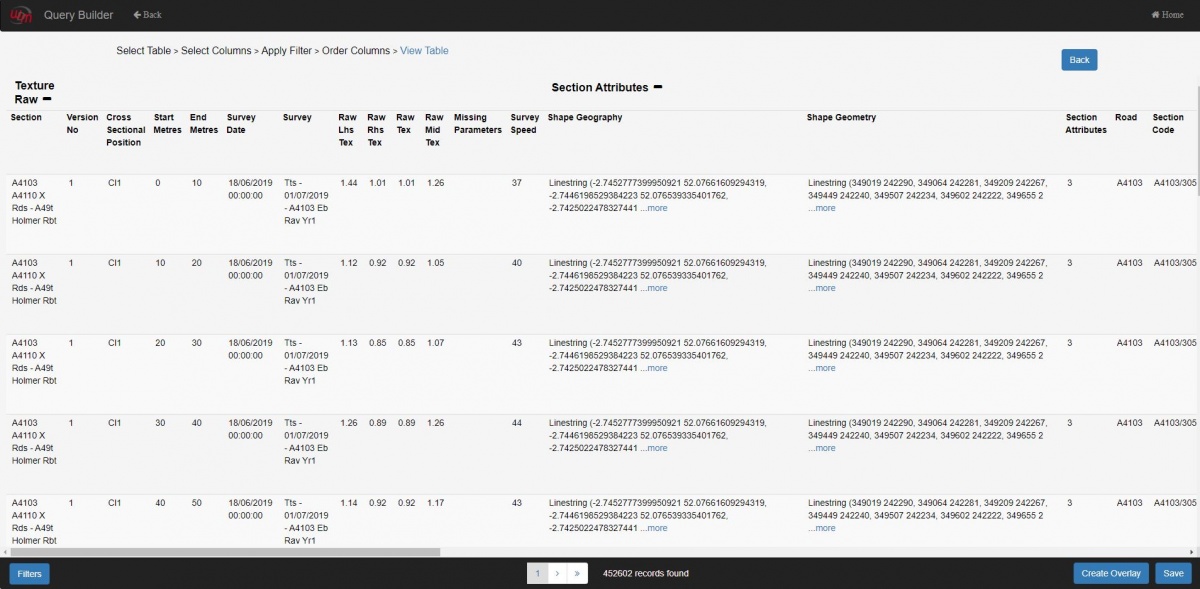Screen dimensions: 1200x589
Task: Go to Select Columns breadcrumb step
Action: pos(216,51)
